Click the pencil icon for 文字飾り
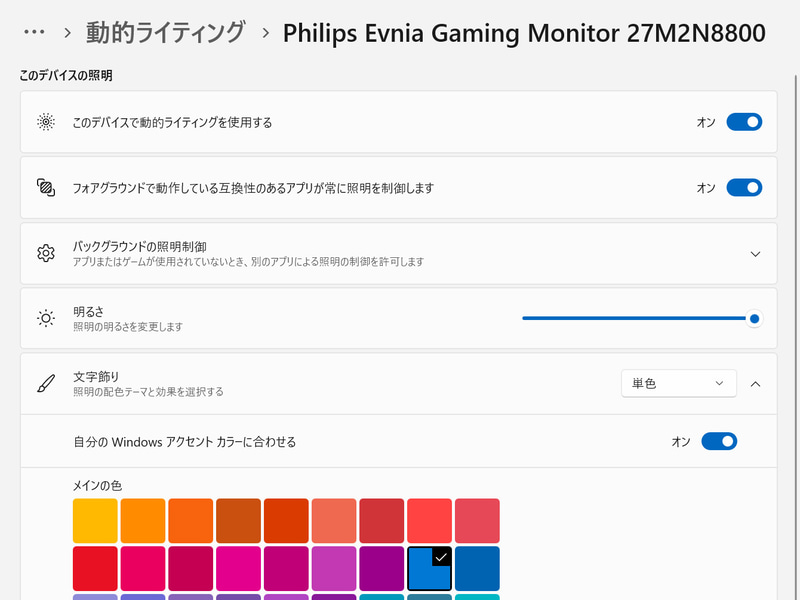This screenshot has width=800, height=600. [44, 384]
